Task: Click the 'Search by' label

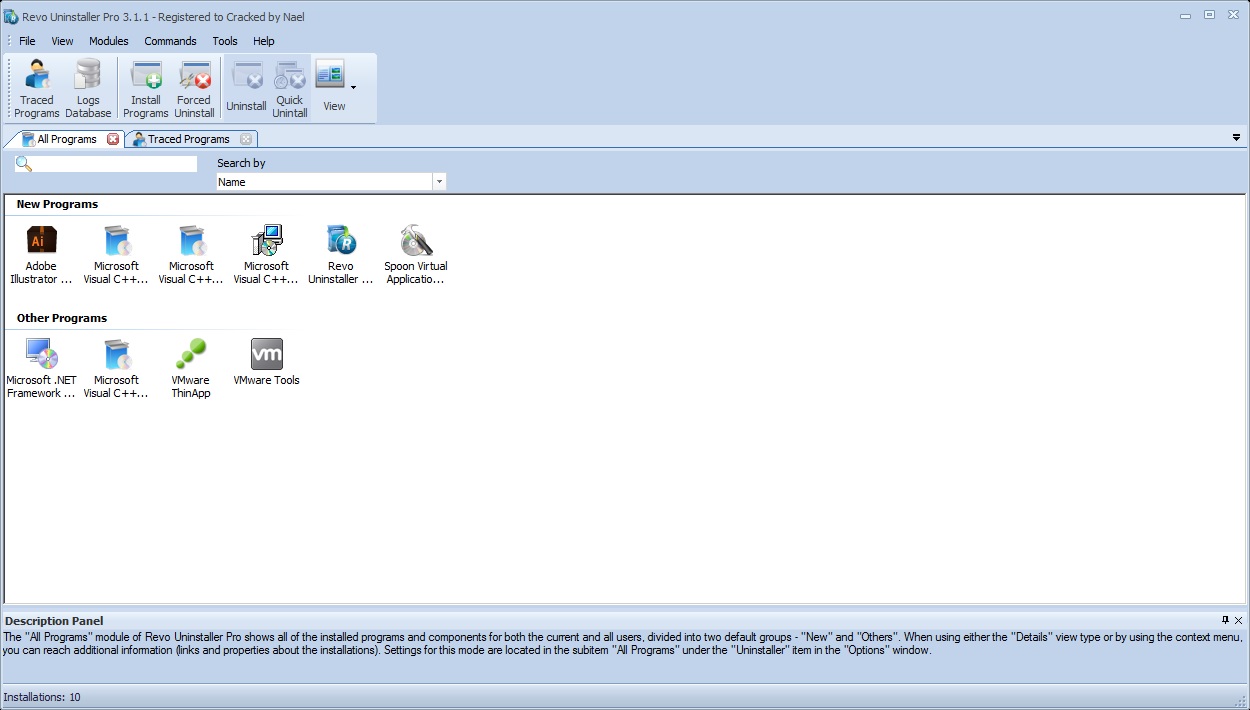Action: (241, 163)
